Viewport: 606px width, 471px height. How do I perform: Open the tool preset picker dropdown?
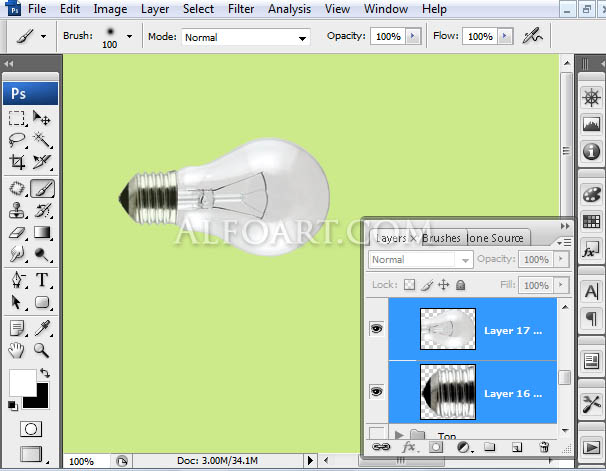point(44,36)
